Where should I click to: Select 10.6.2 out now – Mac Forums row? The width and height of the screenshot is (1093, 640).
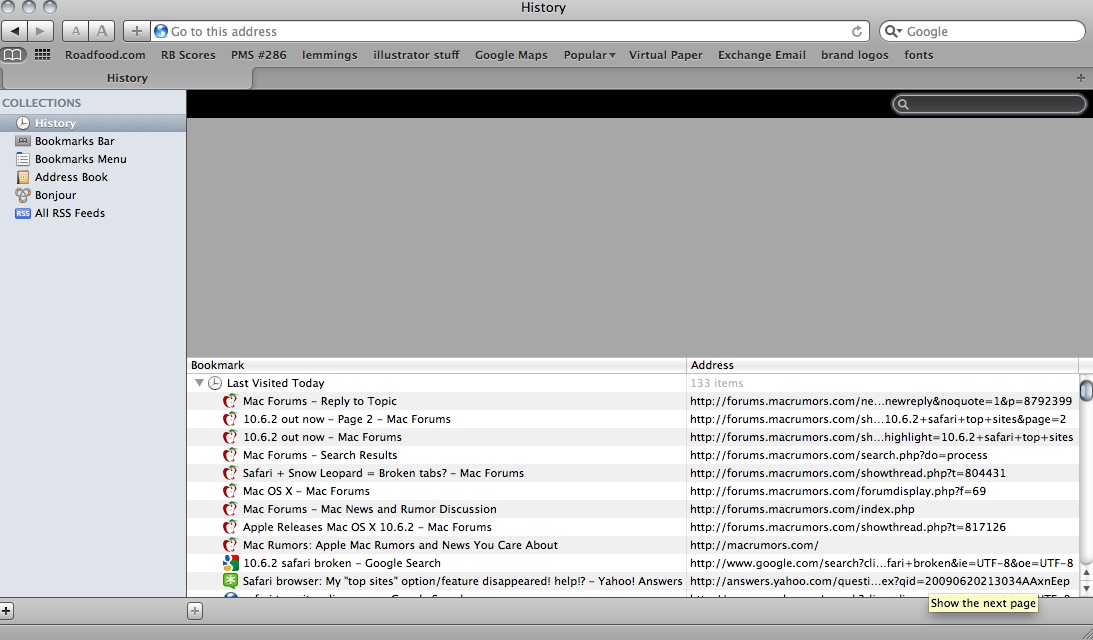coord(632,437)
